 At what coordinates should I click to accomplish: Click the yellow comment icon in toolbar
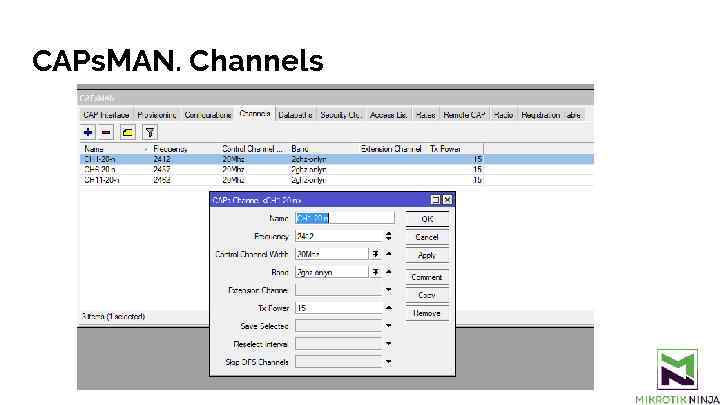tap(127, 133)
